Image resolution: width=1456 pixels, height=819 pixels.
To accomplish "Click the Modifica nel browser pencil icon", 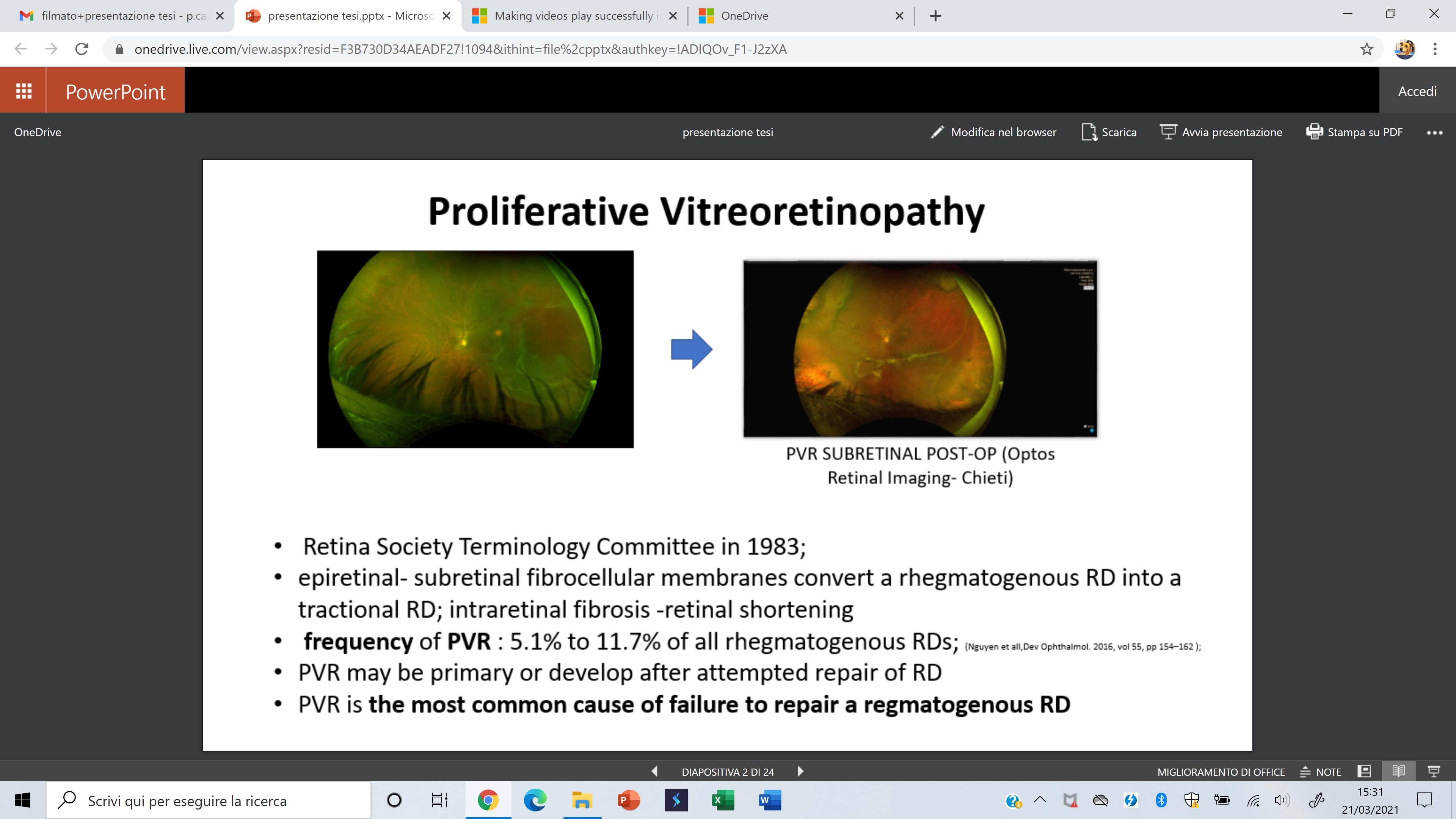I will click(x=937, y=132).
